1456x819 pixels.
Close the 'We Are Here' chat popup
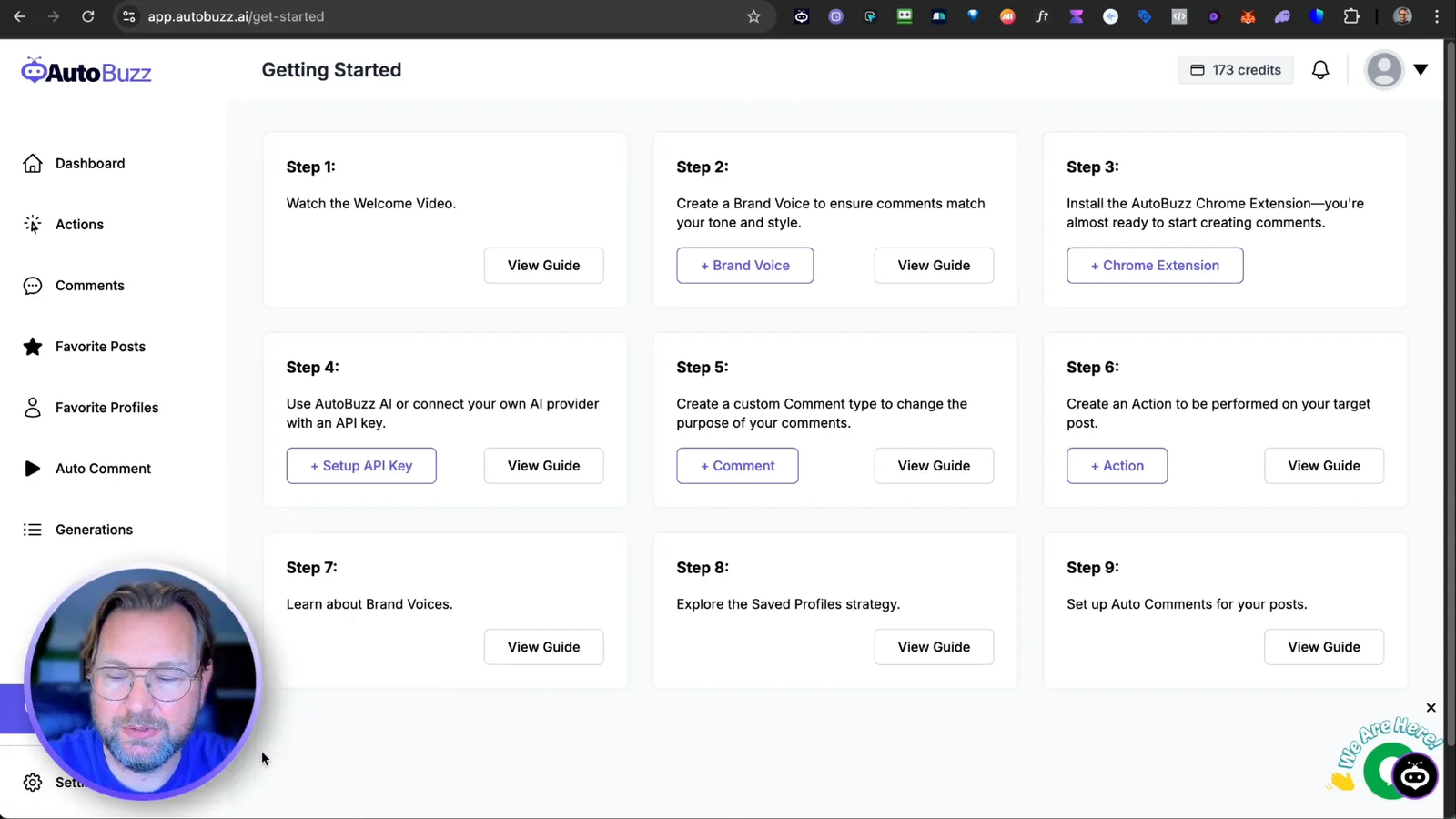coord(1431,708)
